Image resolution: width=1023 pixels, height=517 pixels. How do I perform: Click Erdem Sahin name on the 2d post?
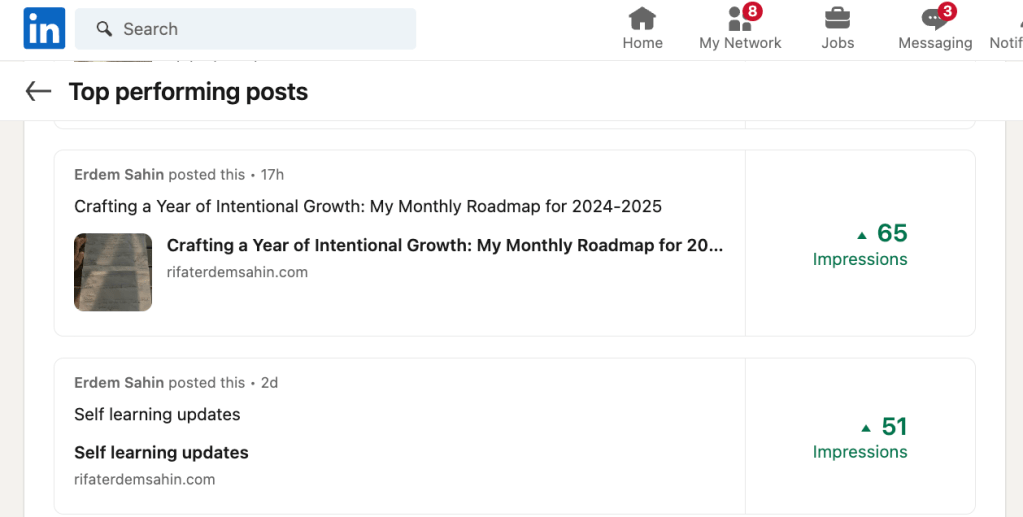[119, 383]
